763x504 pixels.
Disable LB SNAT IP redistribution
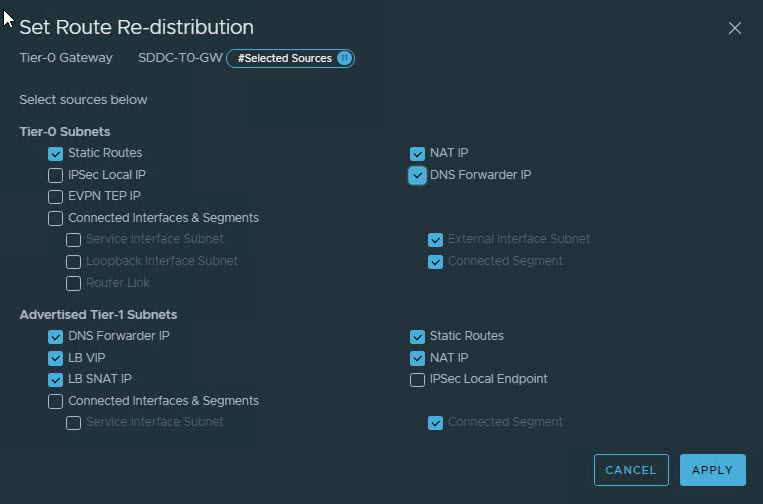click(55, 380)
